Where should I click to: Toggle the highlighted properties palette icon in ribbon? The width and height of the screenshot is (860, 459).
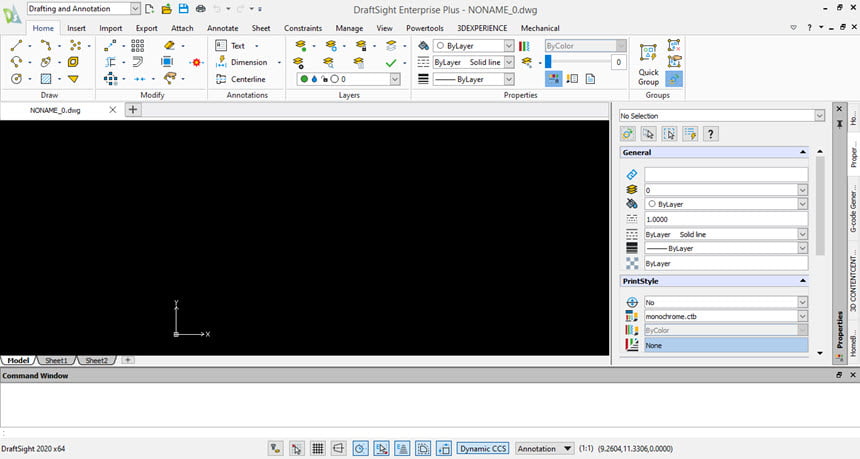point(553,79)
